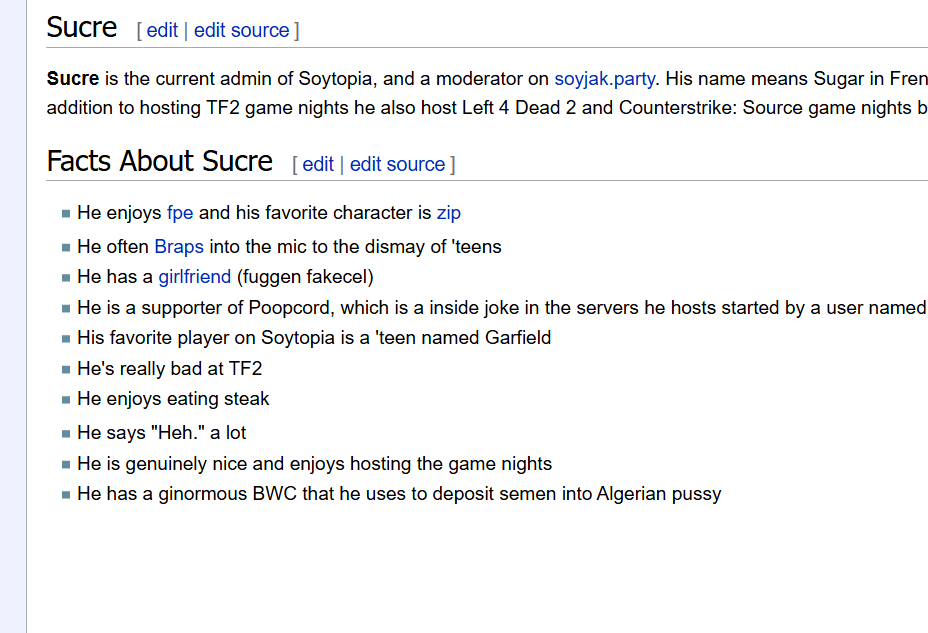Viewport: 928px width, 633px height.
Task: Click the fact about supporting Poopcord
Action: tap(500, 308)
